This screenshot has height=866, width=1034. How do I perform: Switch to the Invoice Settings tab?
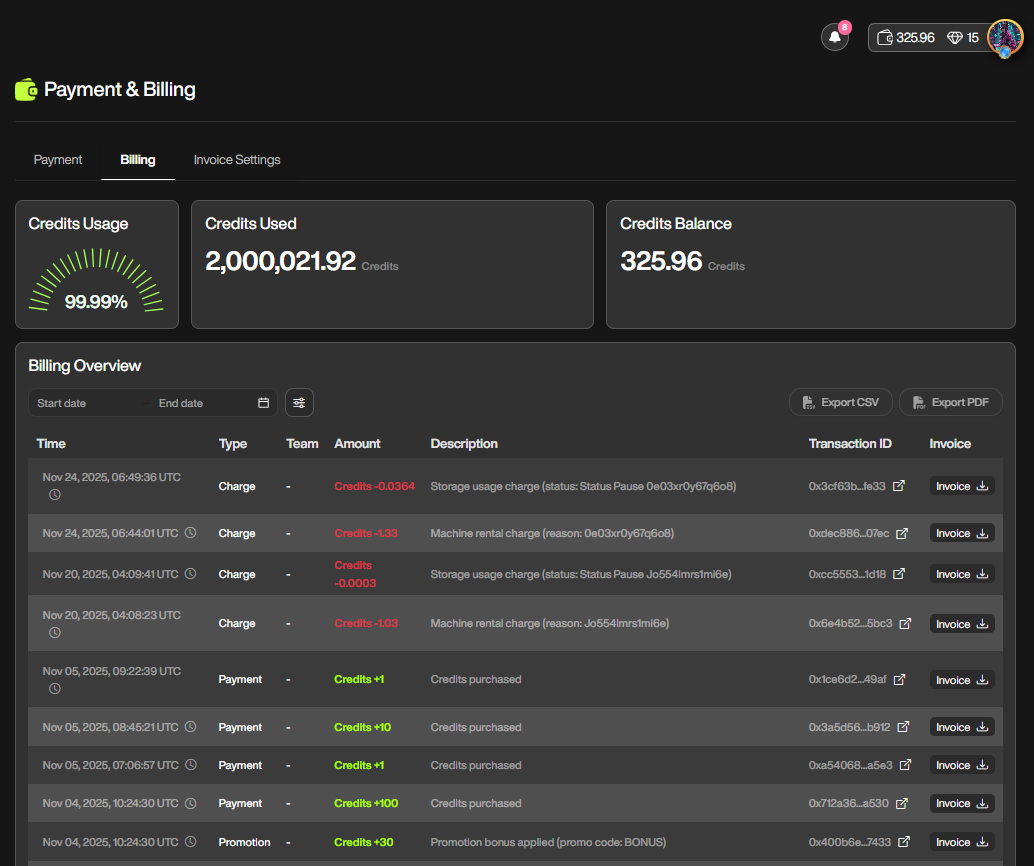[x=237, y=160]
